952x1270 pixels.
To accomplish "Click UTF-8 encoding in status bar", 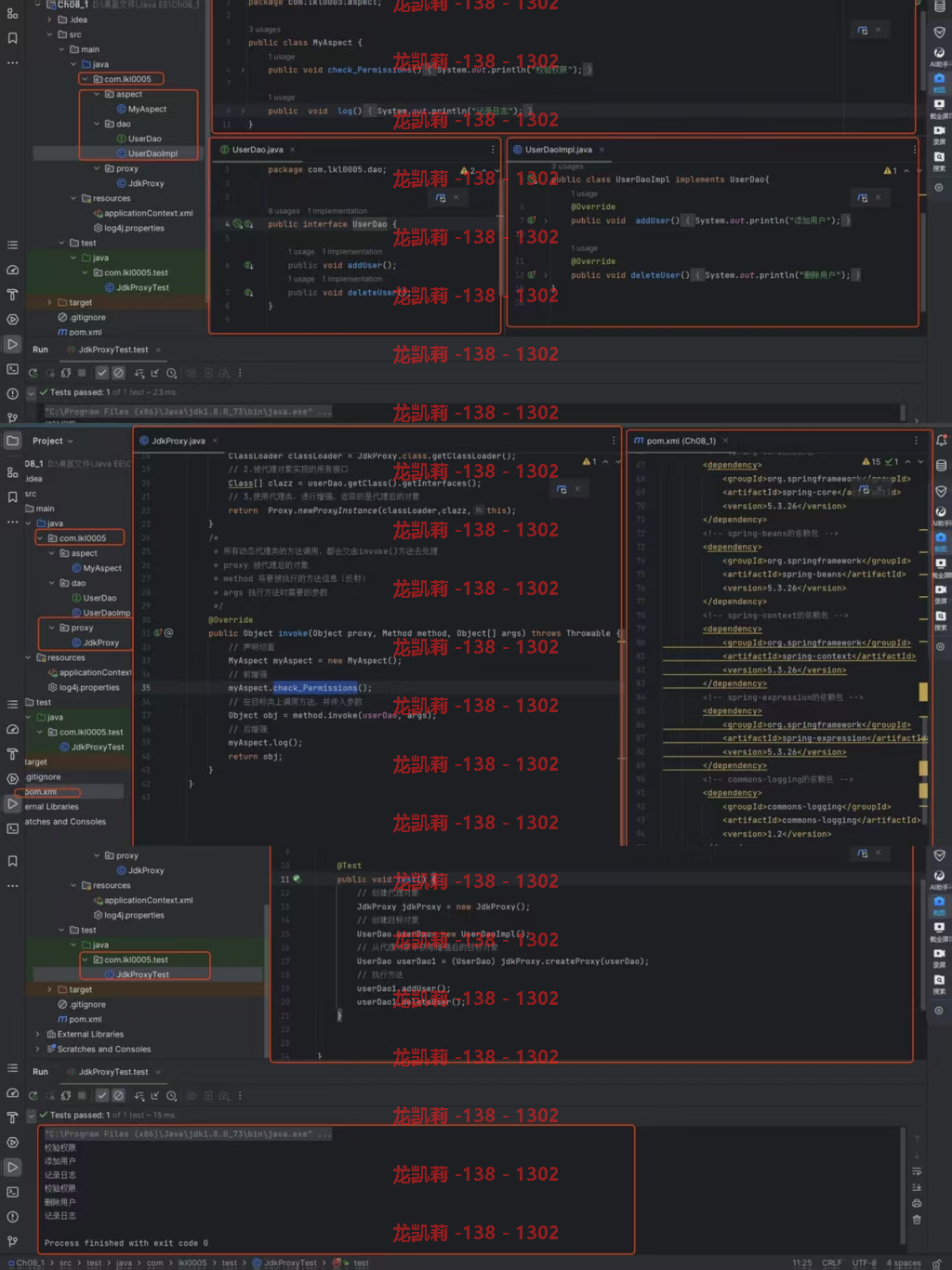I will pyautogui.click(x=864, y=1263).
